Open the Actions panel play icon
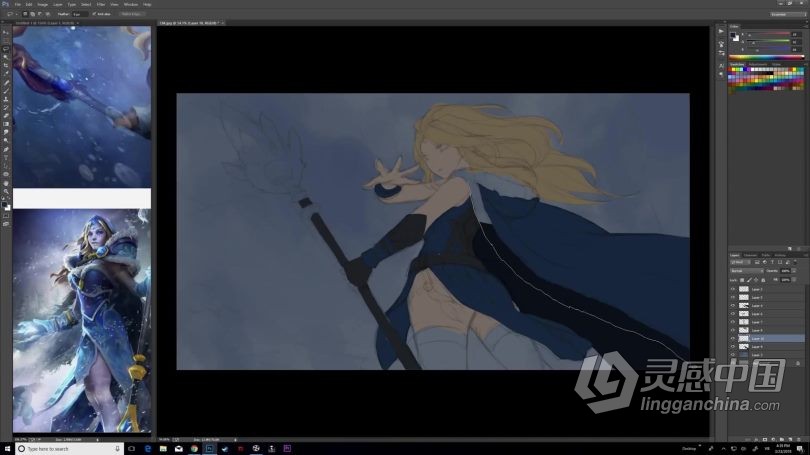This screenshot has height=455, width=810. click(x=721, y=32)
